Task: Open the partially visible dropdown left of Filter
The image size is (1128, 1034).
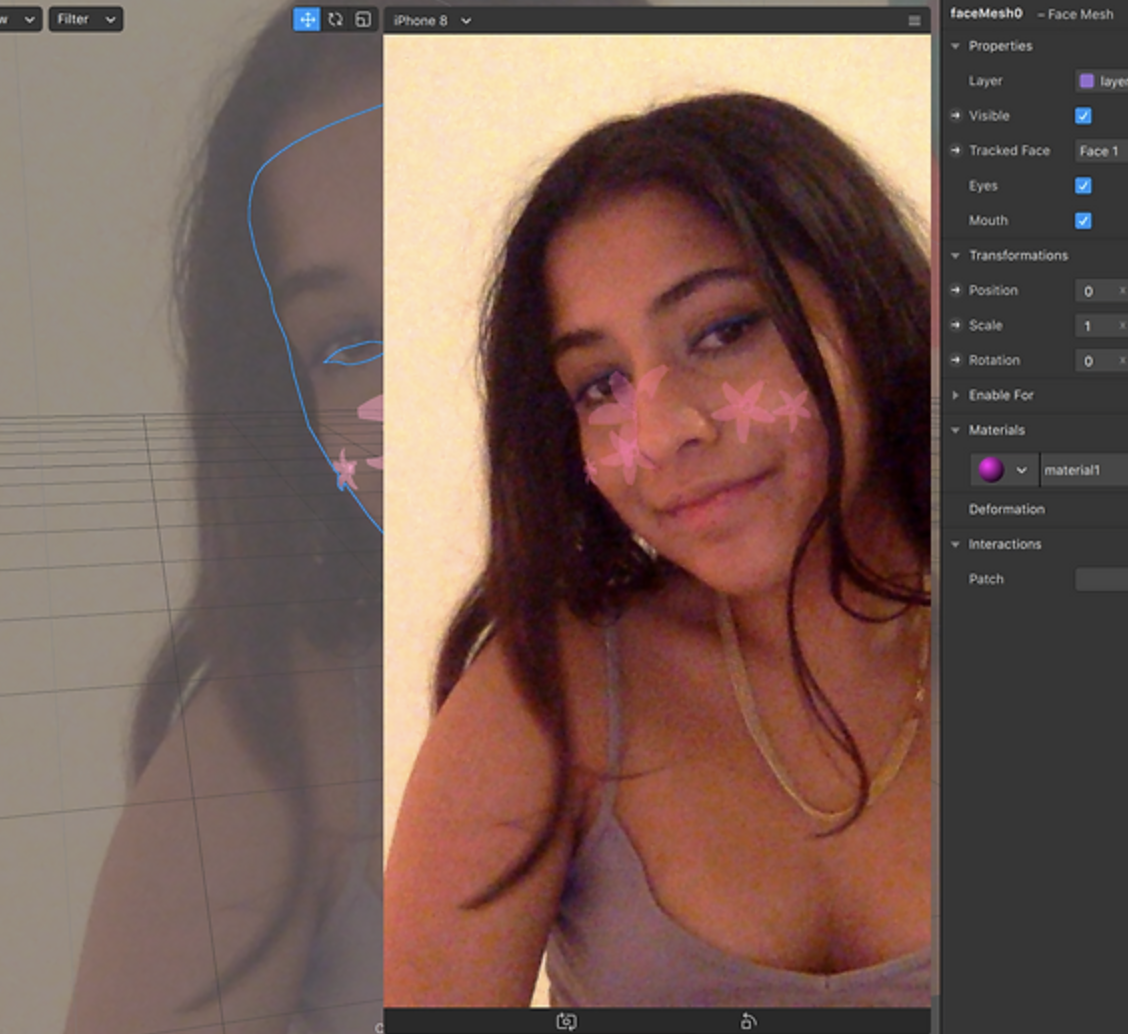Action: [x=19, y=19]
